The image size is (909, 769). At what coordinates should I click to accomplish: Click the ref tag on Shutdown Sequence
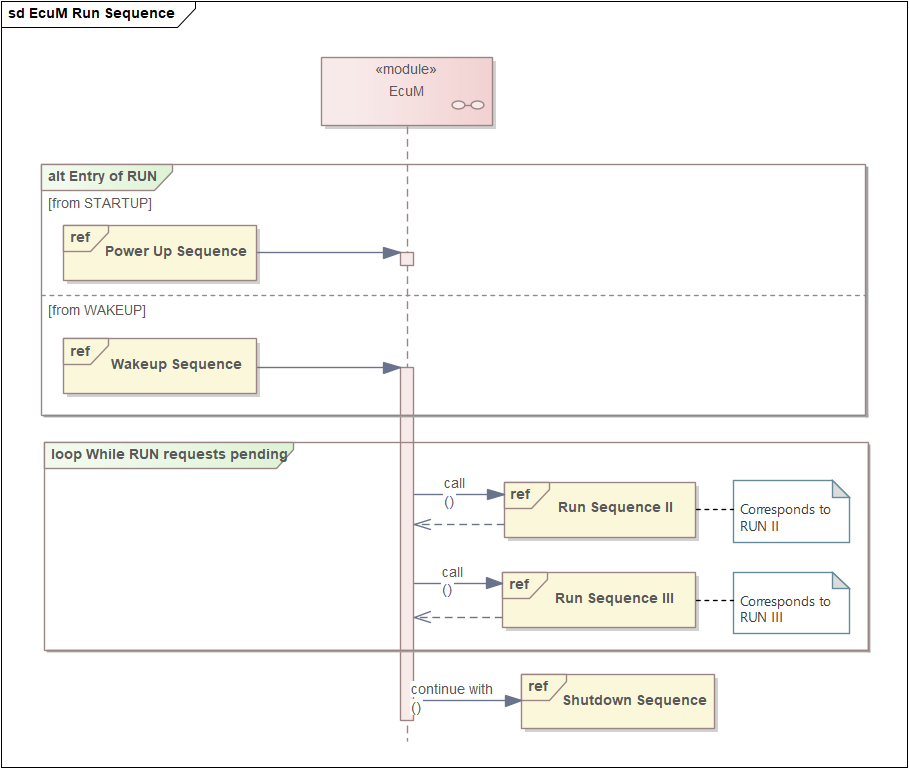[x=538, y=687]
